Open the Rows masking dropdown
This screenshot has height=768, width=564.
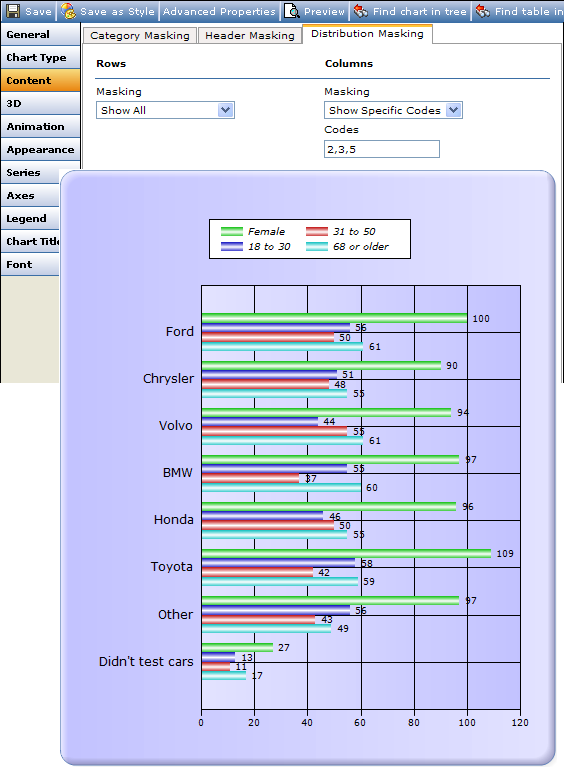[165, 110]
